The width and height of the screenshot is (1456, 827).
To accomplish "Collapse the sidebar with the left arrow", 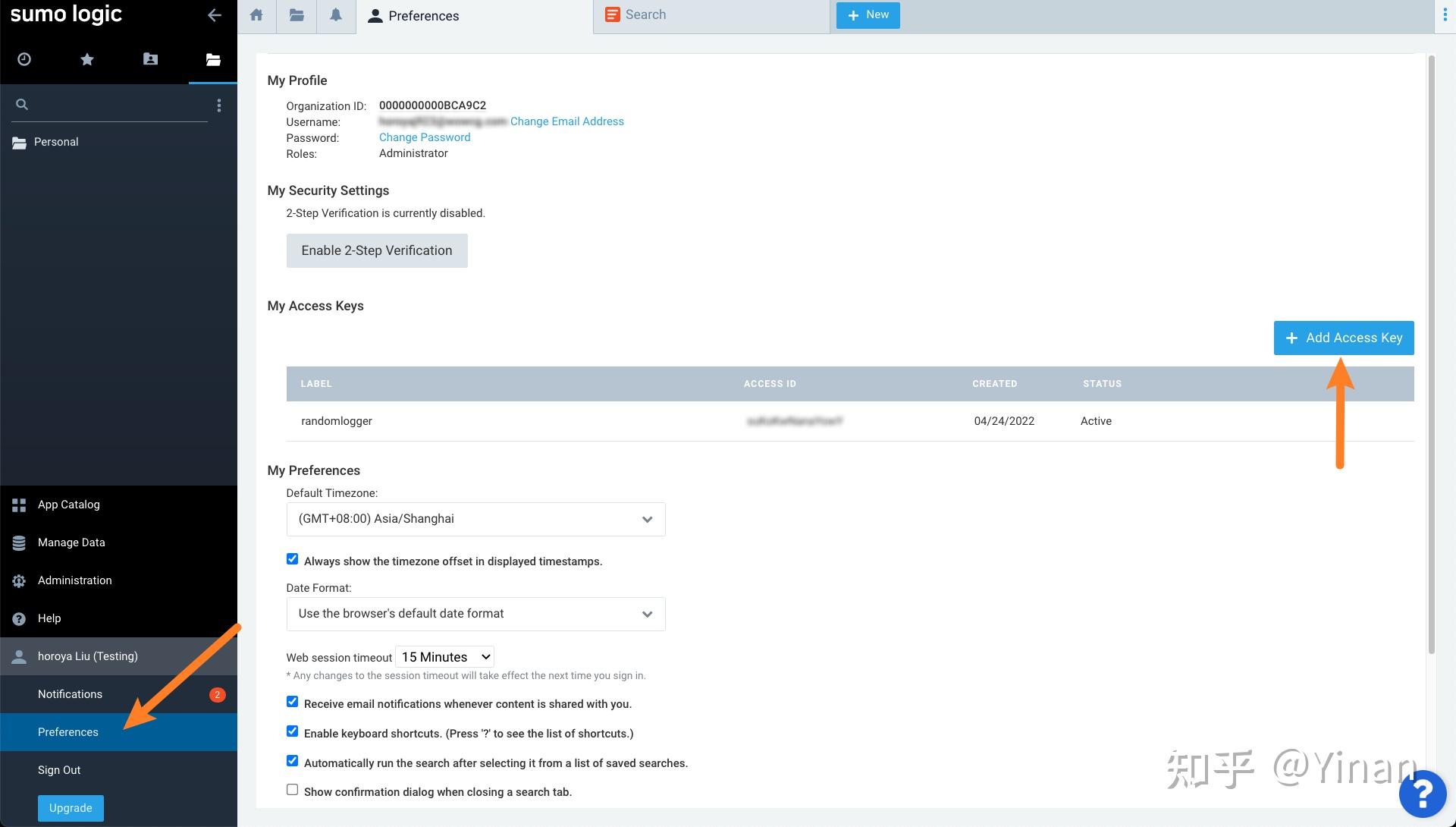I will (x=215, y=15).
